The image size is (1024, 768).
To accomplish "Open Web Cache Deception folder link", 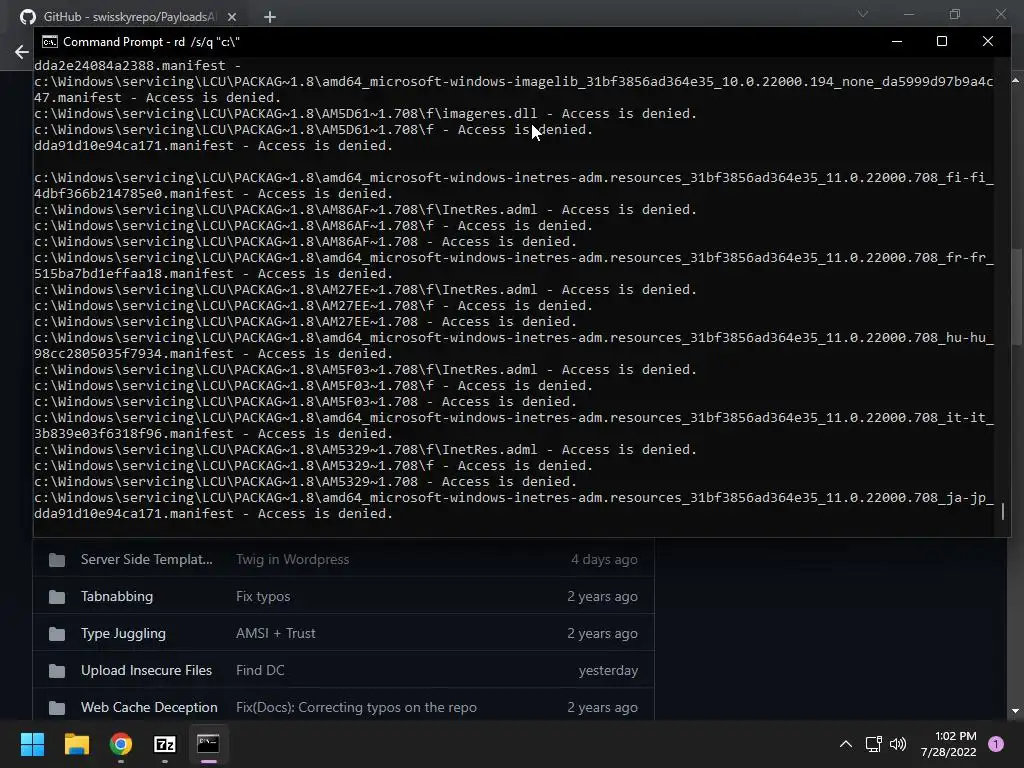I will 149,707.
